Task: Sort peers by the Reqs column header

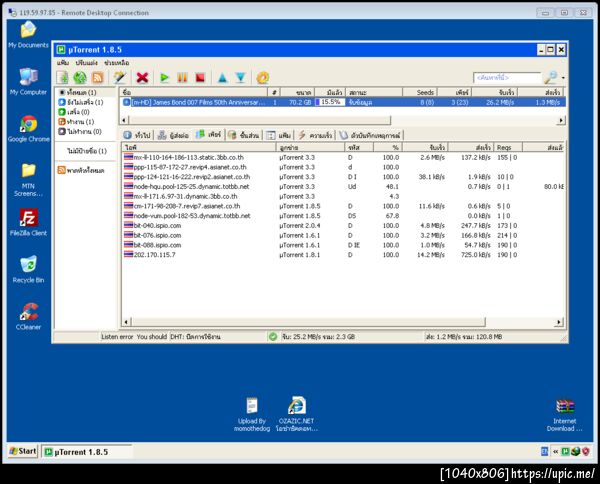Action: coord(508,147)
